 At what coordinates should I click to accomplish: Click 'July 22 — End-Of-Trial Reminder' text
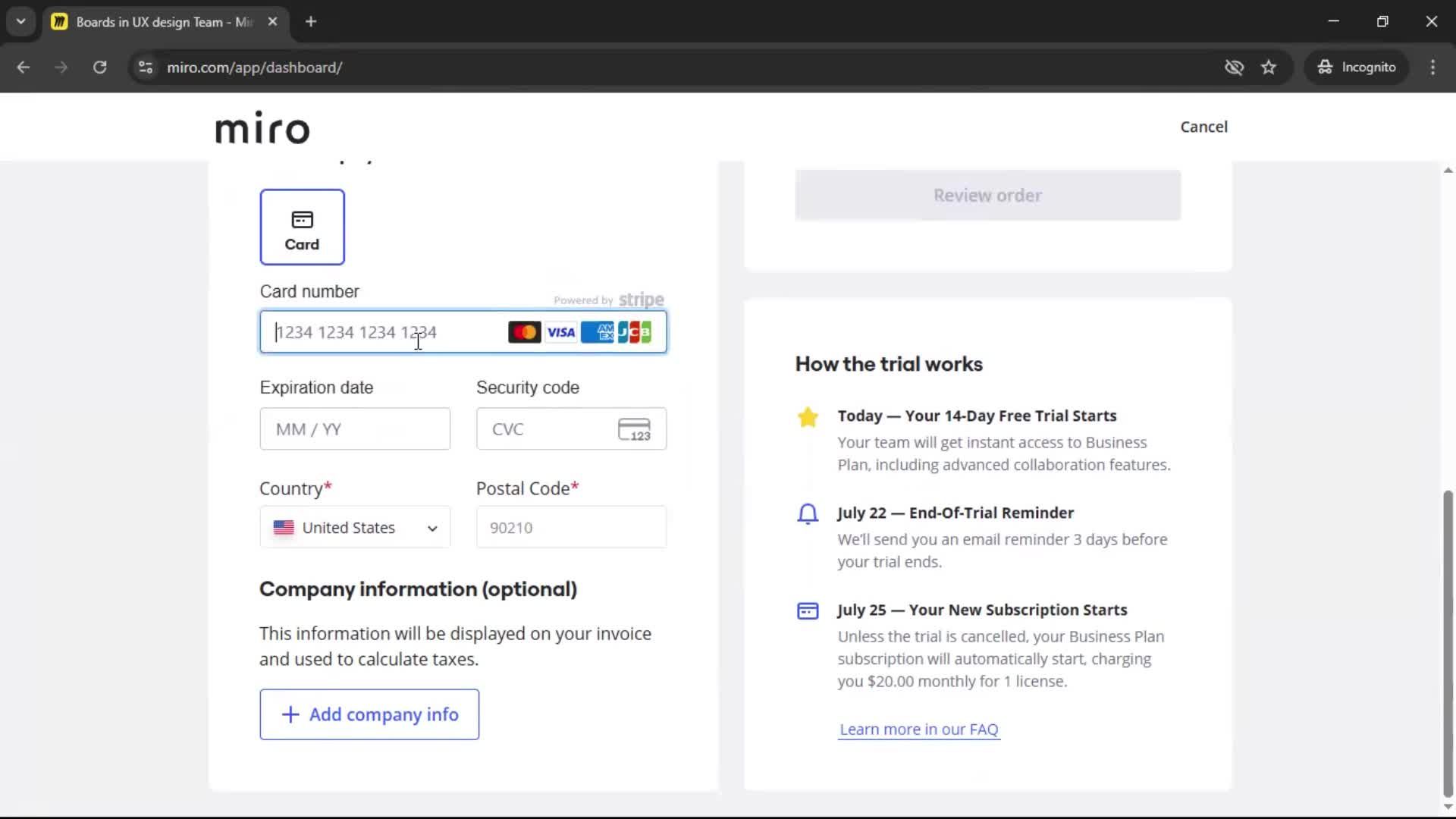(x=955, y=513)
